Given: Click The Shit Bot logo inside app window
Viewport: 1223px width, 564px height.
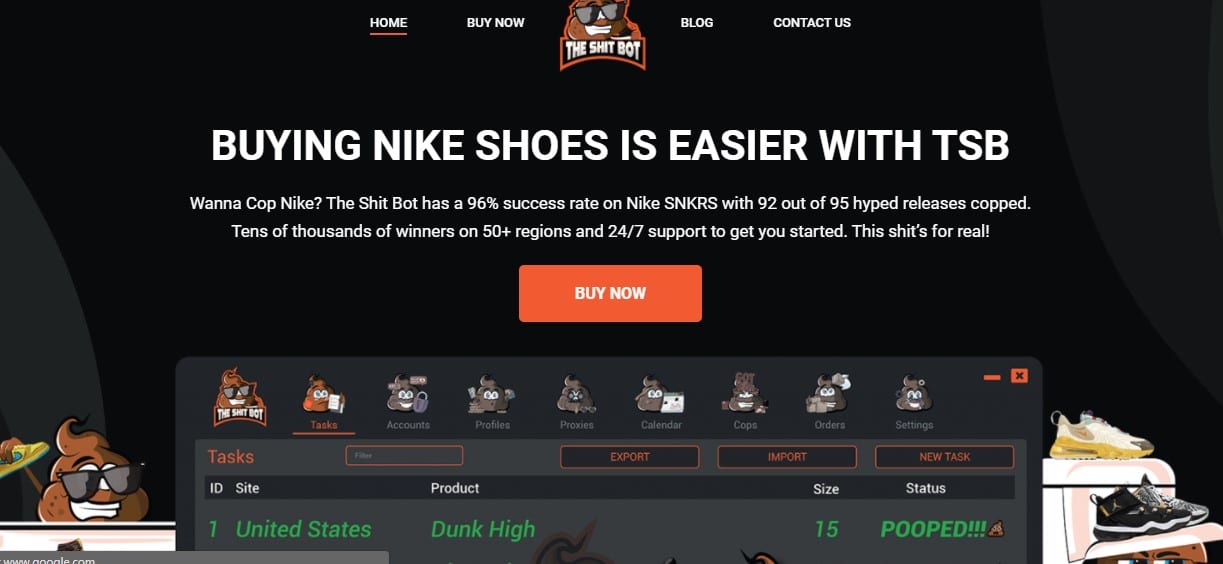Looking at the screenshot, I should click(240, 397).
